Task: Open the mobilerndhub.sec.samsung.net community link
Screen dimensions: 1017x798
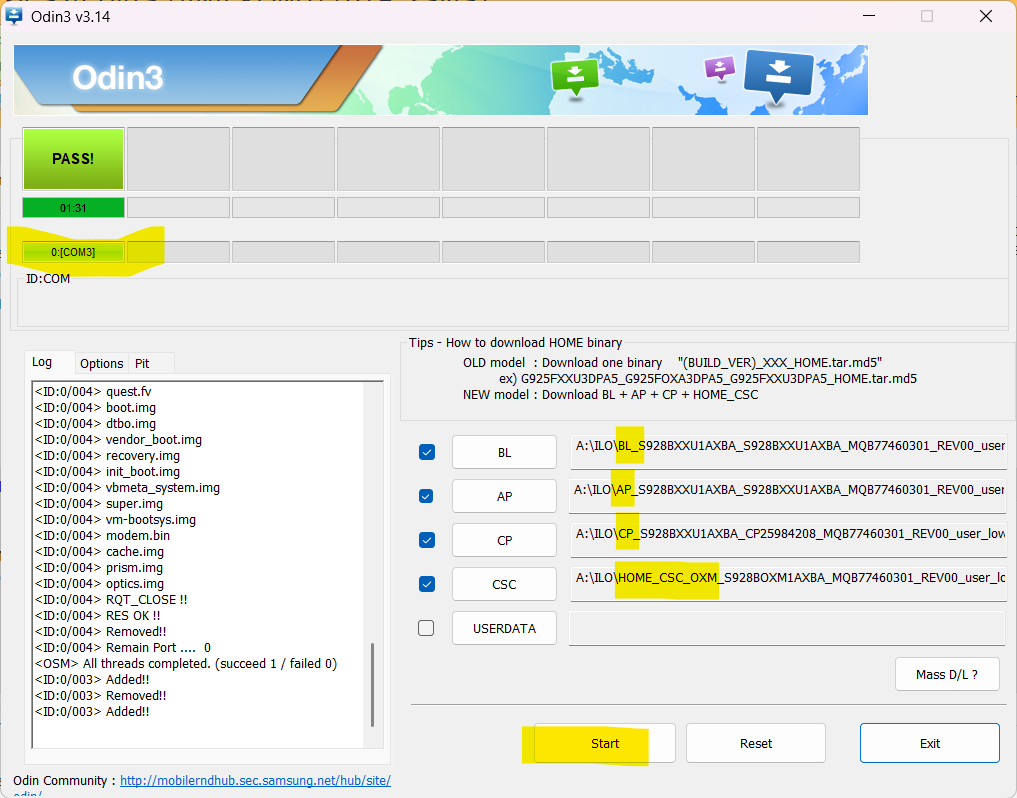Action: click(x=256, y=780)
